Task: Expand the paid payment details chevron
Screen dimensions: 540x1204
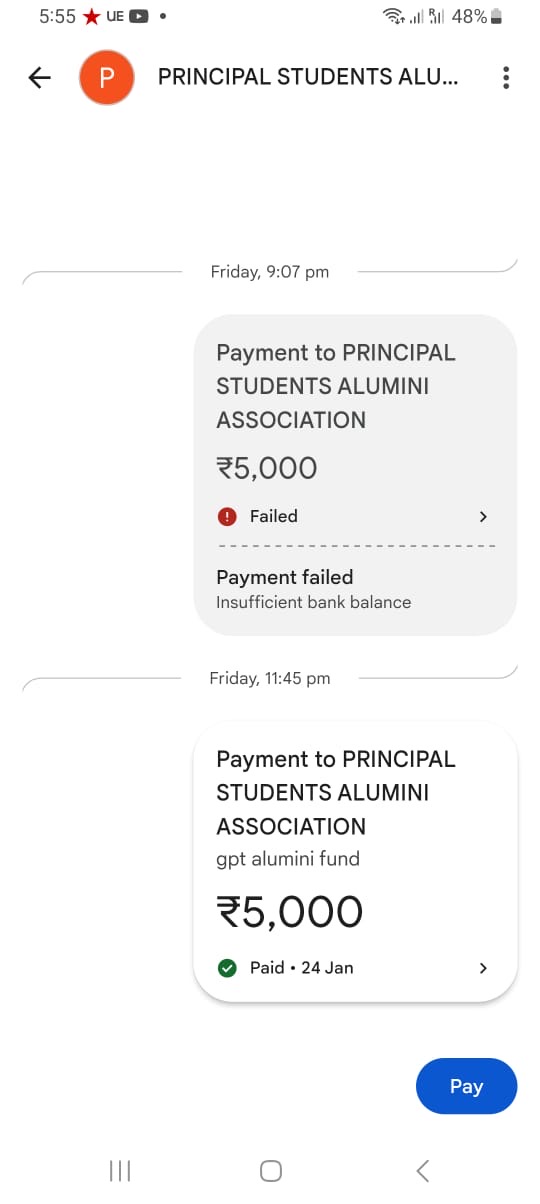Action: [x=483, y=968]
